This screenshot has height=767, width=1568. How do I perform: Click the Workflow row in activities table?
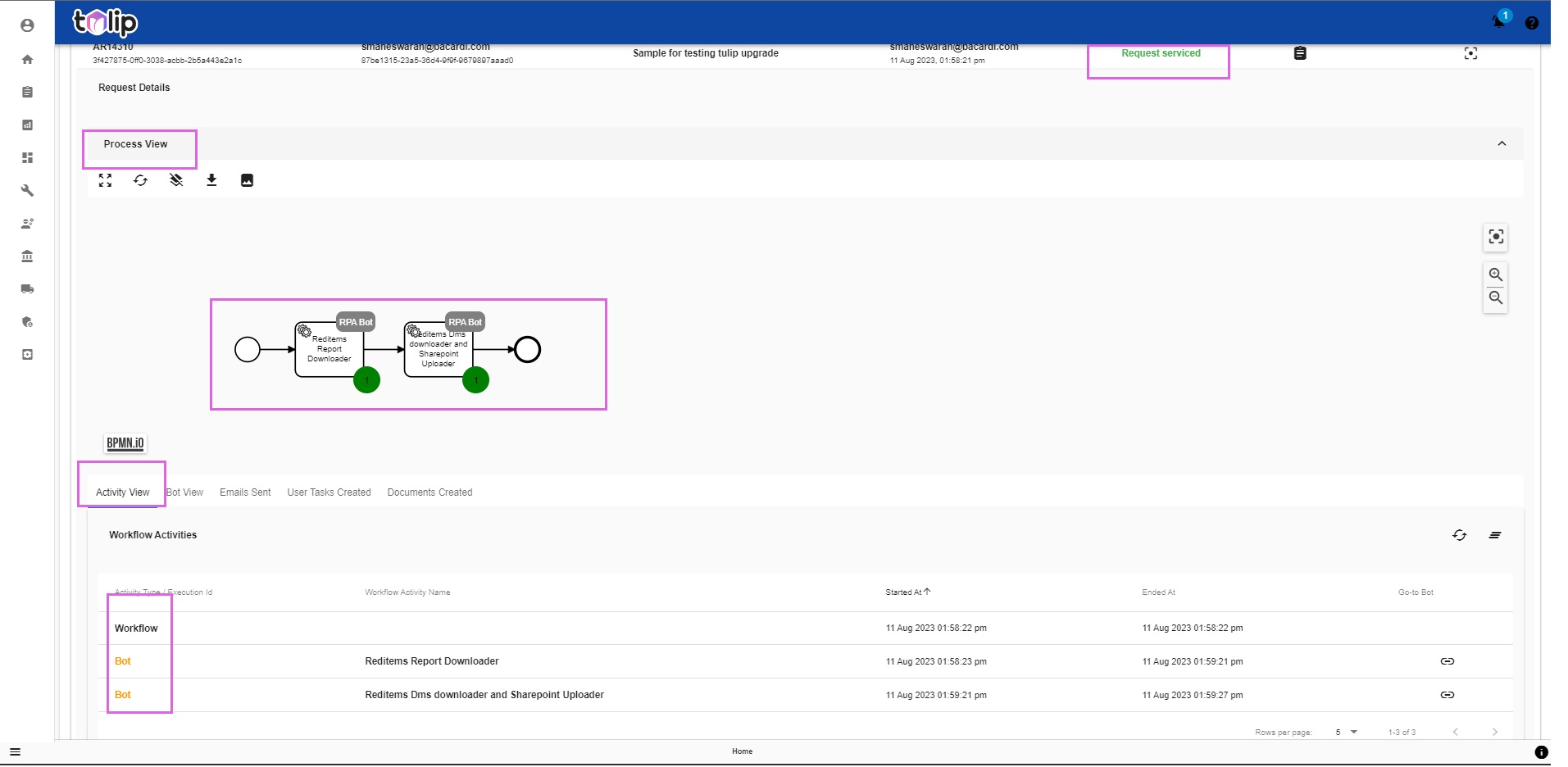coord(806,629)
